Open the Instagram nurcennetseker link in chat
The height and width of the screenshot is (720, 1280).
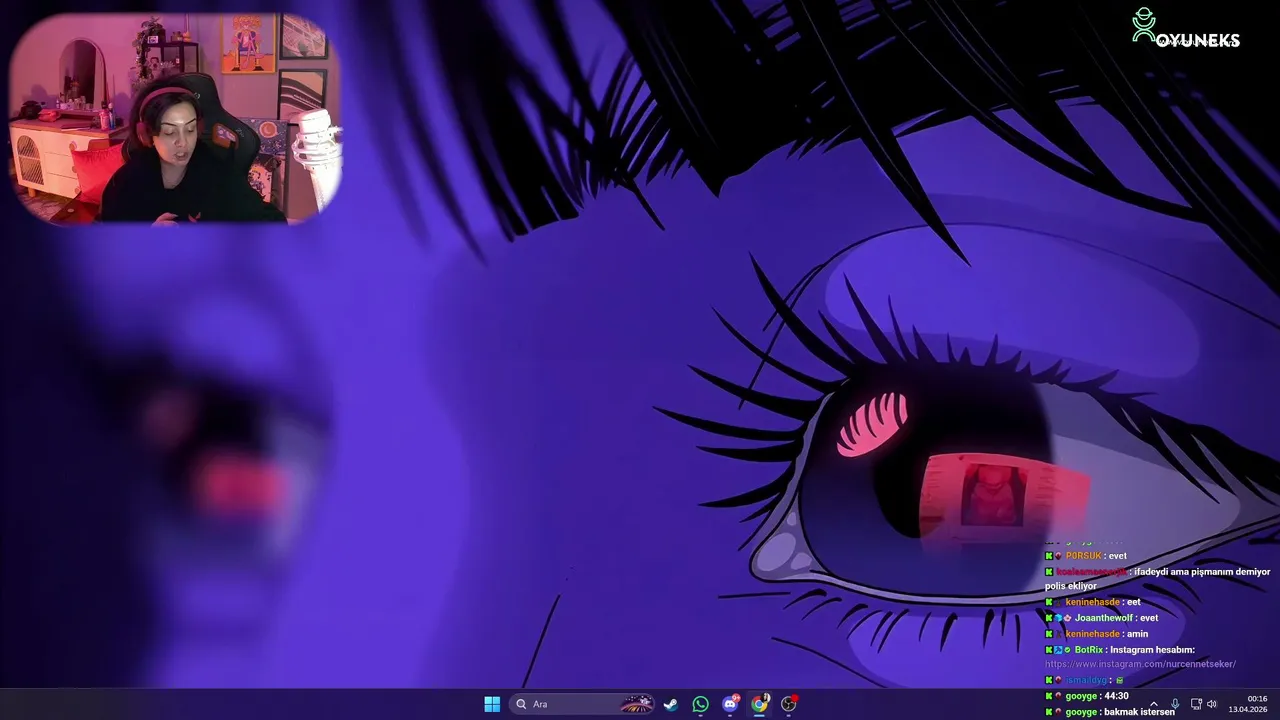pos(1141,664)
